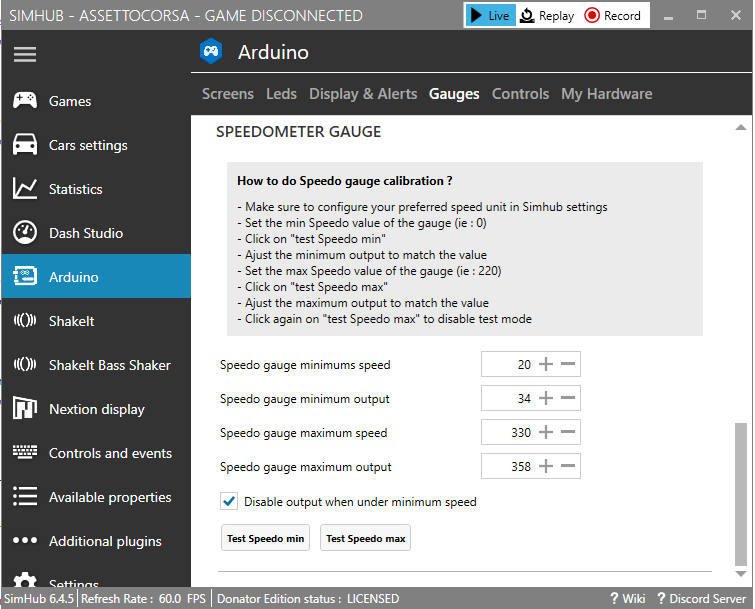Open Statistics chart icon

[x=25, y=189]
